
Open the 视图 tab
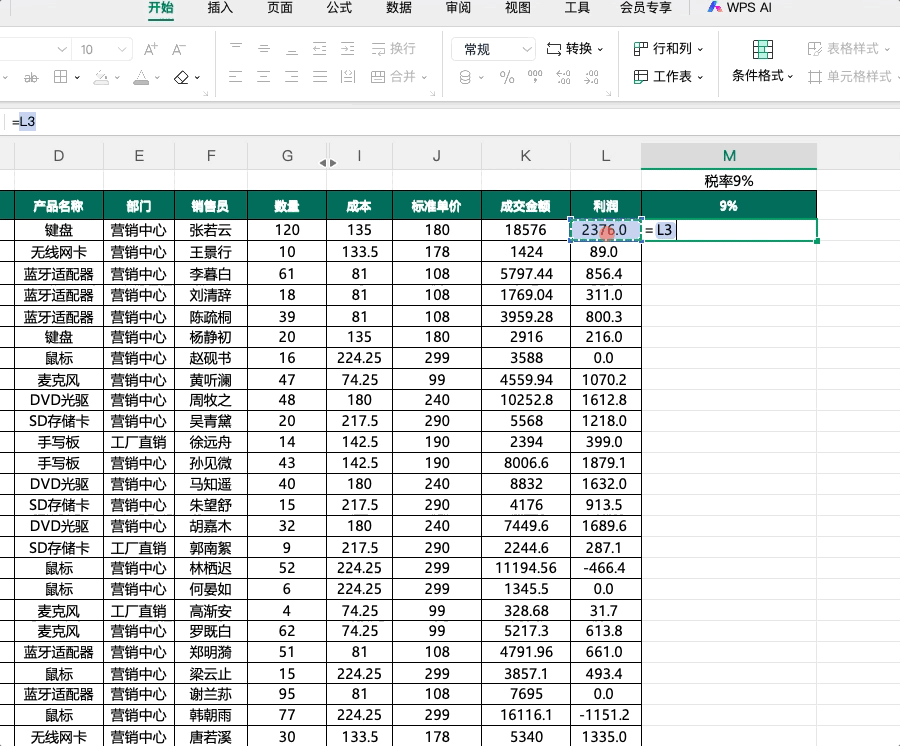tap(518, 7)
